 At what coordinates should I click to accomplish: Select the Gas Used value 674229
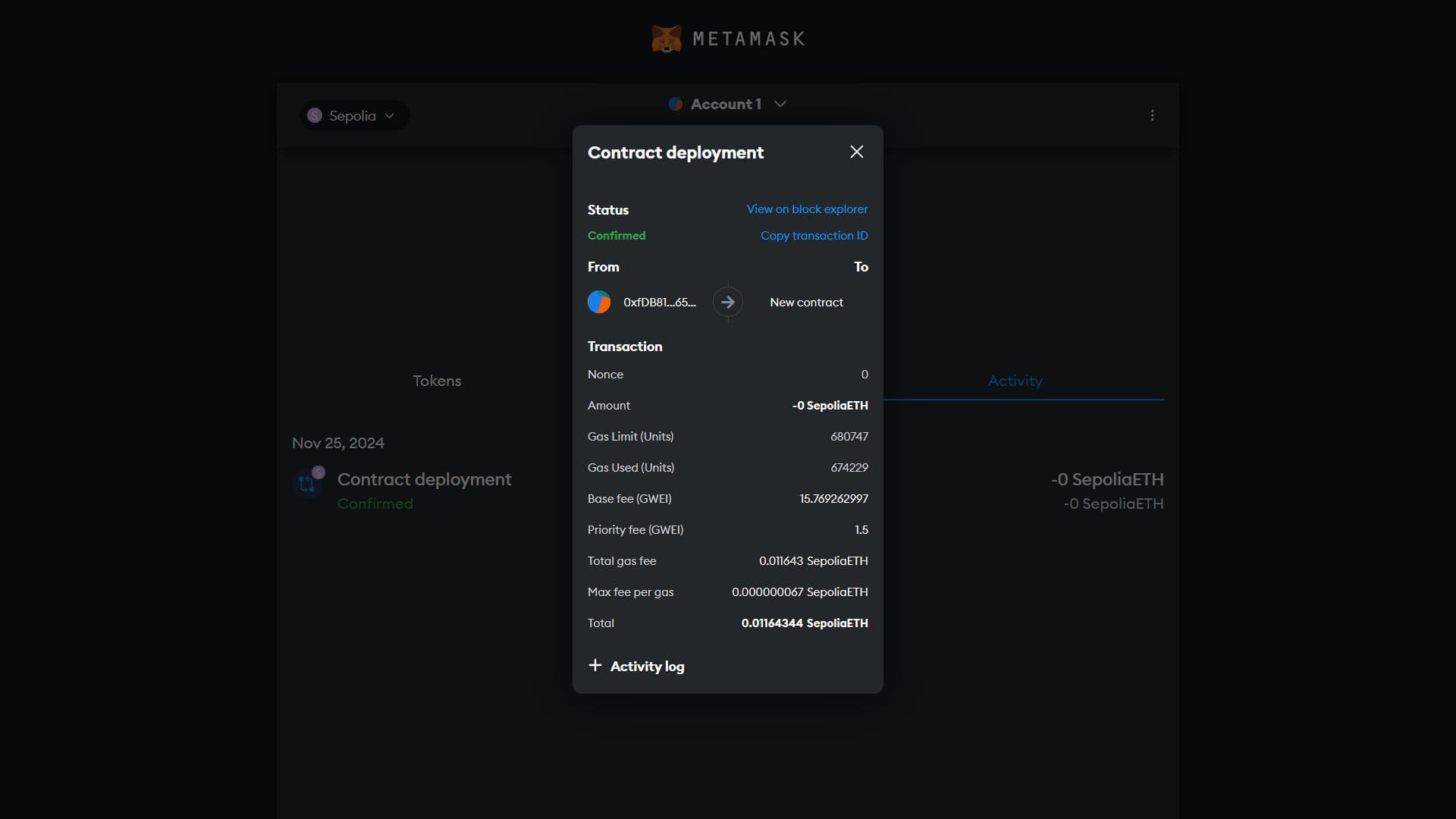pos(849,468)
